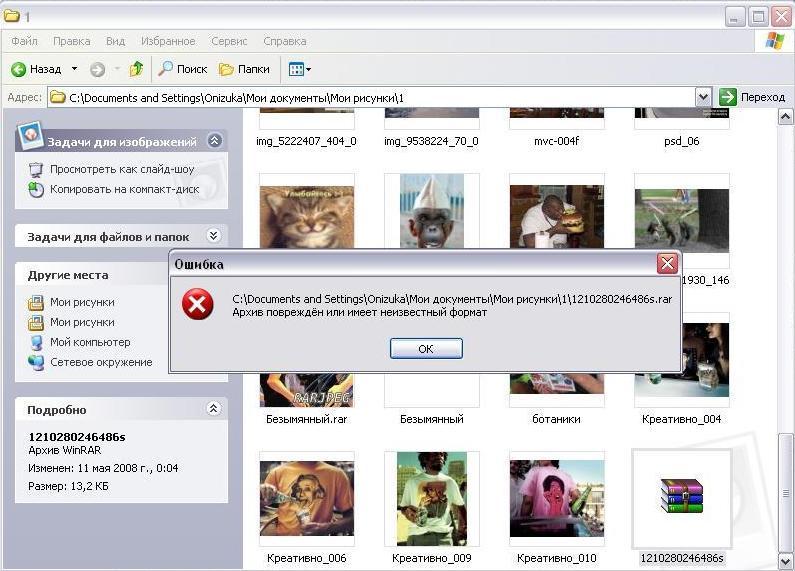Viewport: 795px width, 571px height.
Task: Expand the Задачи для файлов и папок panel
Action: pos(213,236)
